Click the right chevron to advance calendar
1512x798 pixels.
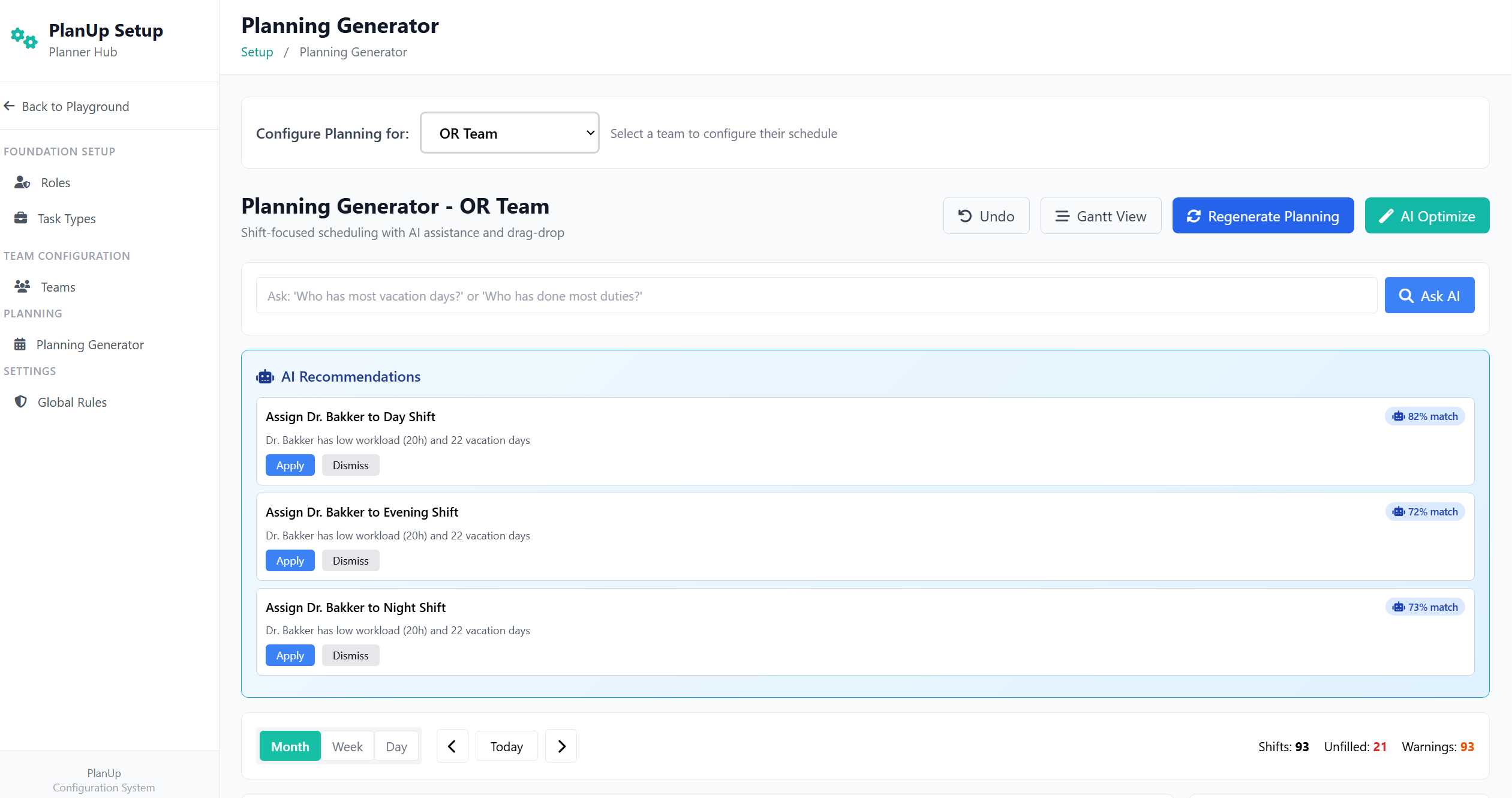point(560,746)
